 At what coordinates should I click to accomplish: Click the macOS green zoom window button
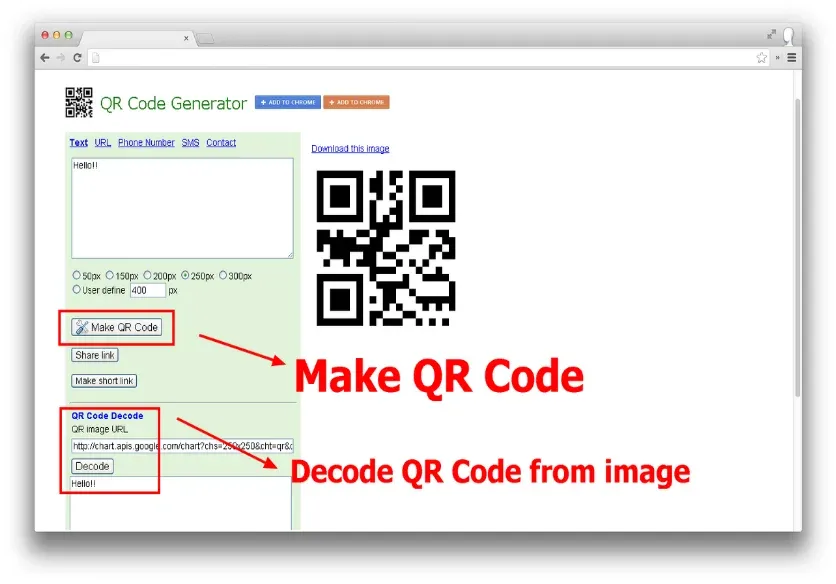point(68,35)
